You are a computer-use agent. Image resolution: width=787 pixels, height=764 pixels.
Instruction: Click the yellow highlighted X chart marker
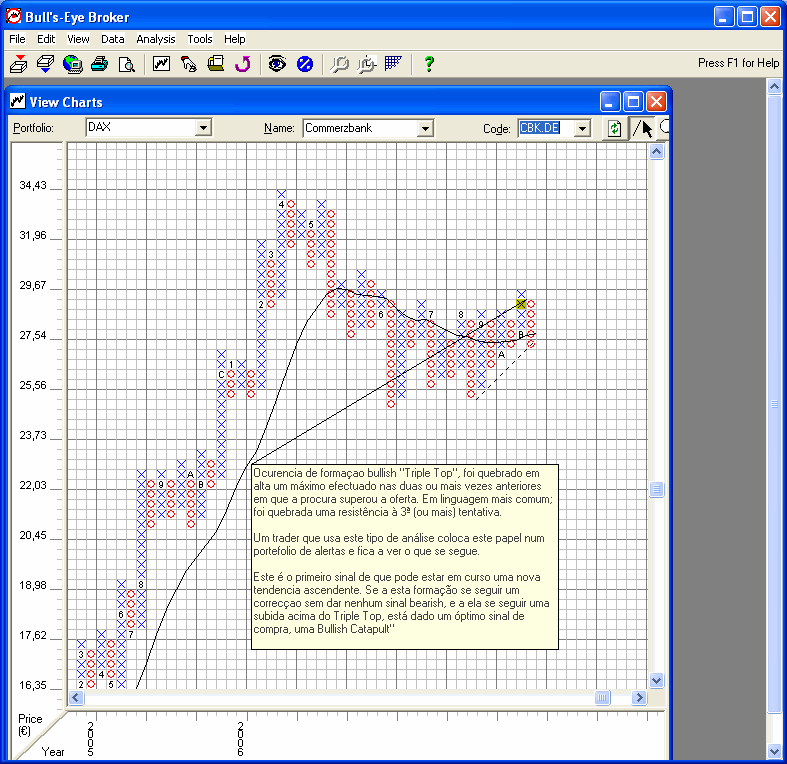point(521,304)
